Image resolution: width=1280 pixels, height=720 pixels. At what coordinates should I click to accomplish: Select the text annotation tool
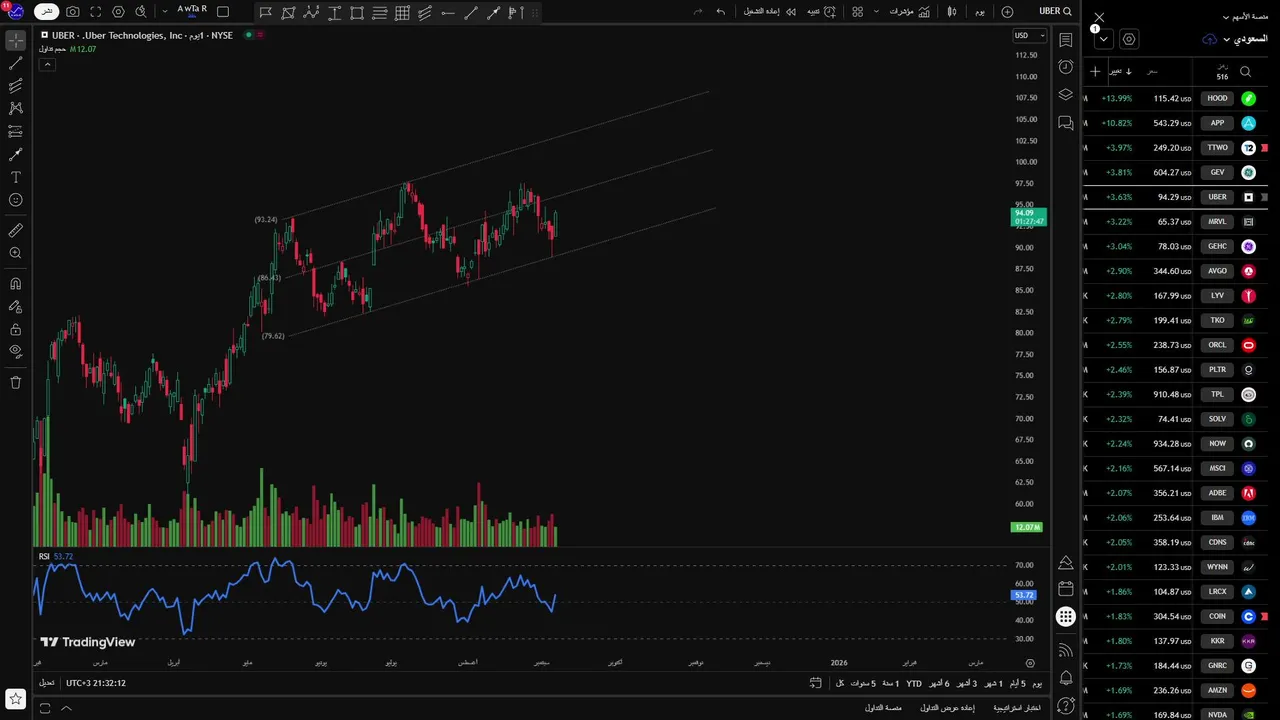[x=16, y=177]
